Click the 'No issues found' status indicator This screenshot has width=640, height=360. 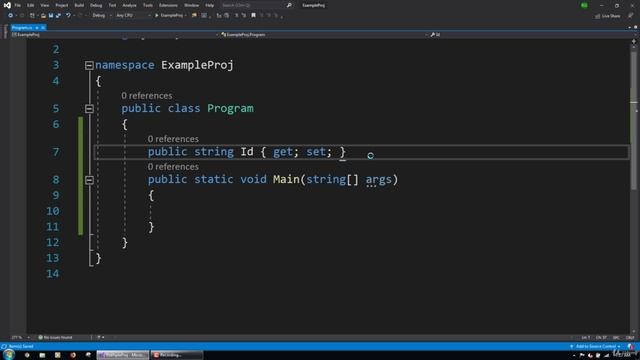click(55, 338)
